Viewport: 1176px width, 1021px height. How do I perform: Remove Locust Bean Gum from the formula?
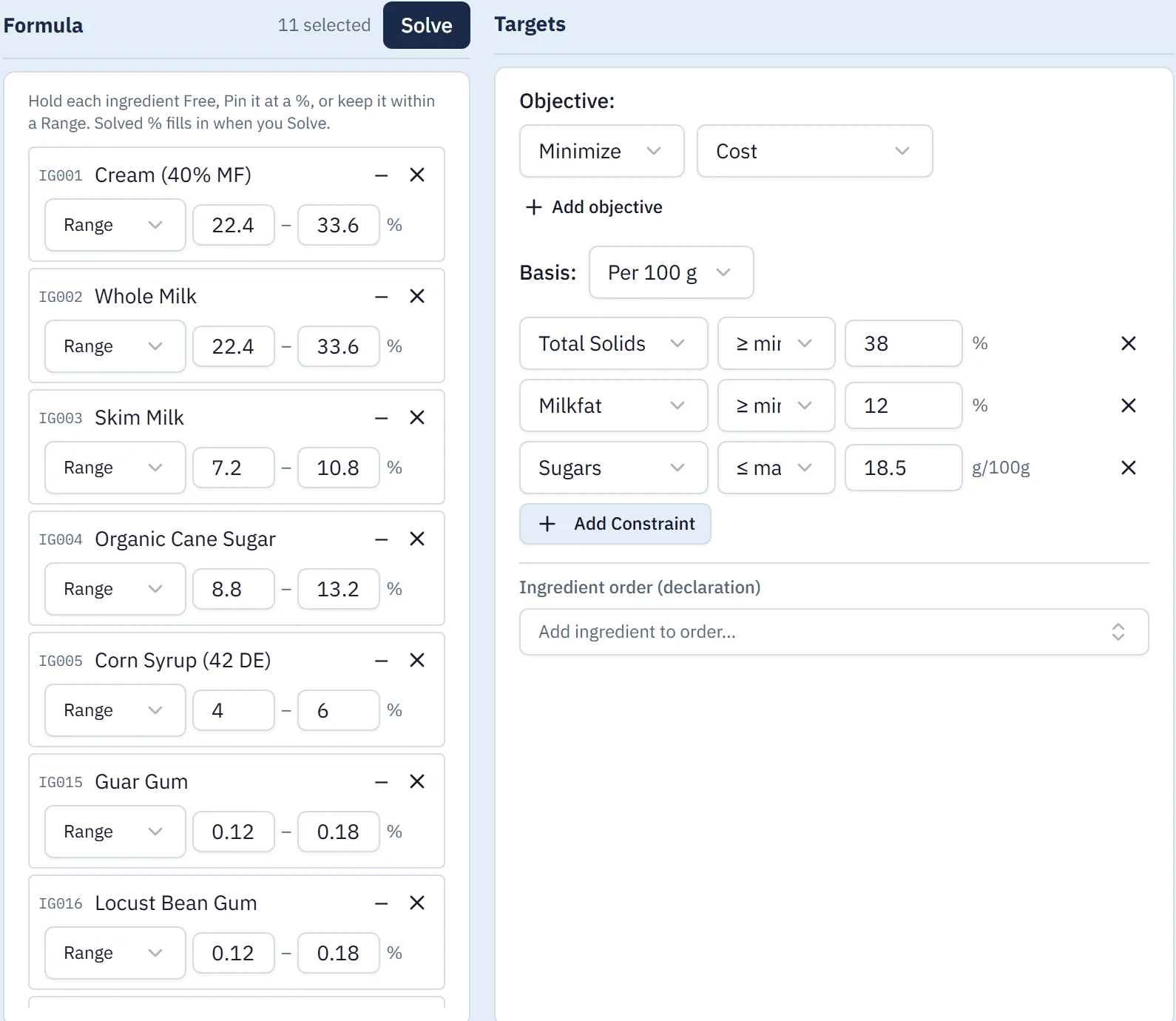(x=417, y=903)
